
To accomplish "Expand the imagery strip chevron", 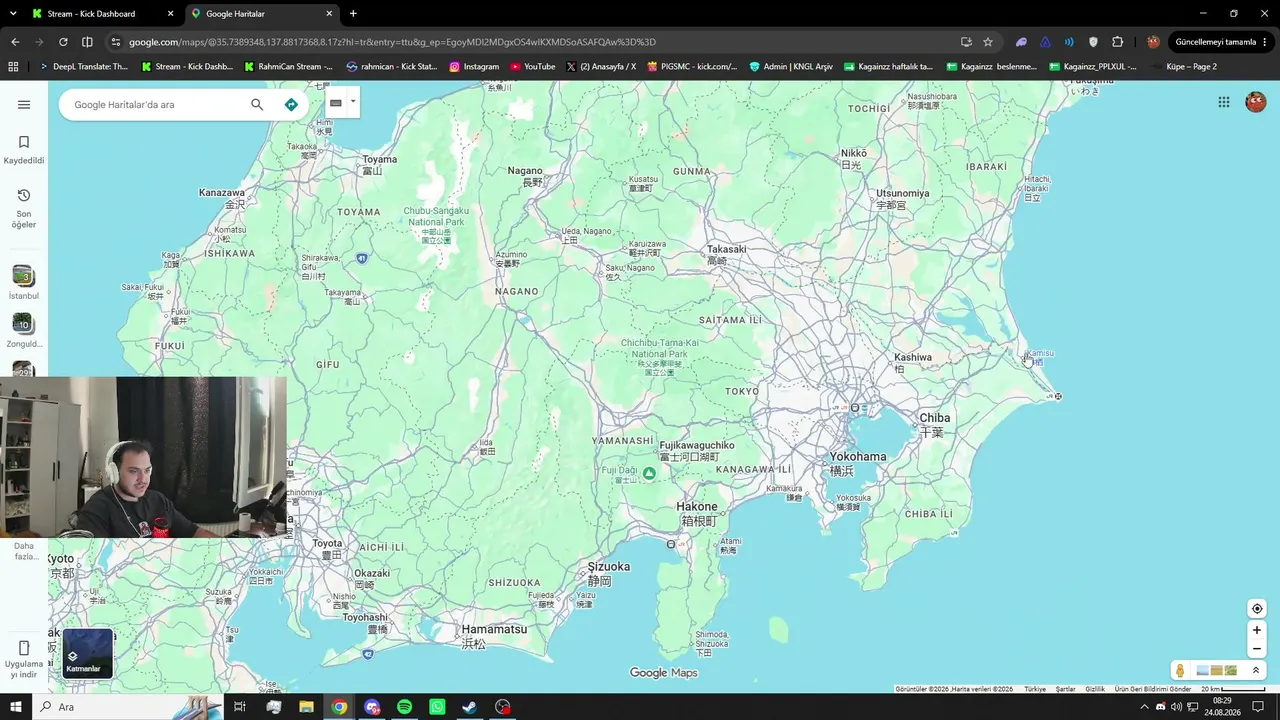I will click(x=1256, y=670).
